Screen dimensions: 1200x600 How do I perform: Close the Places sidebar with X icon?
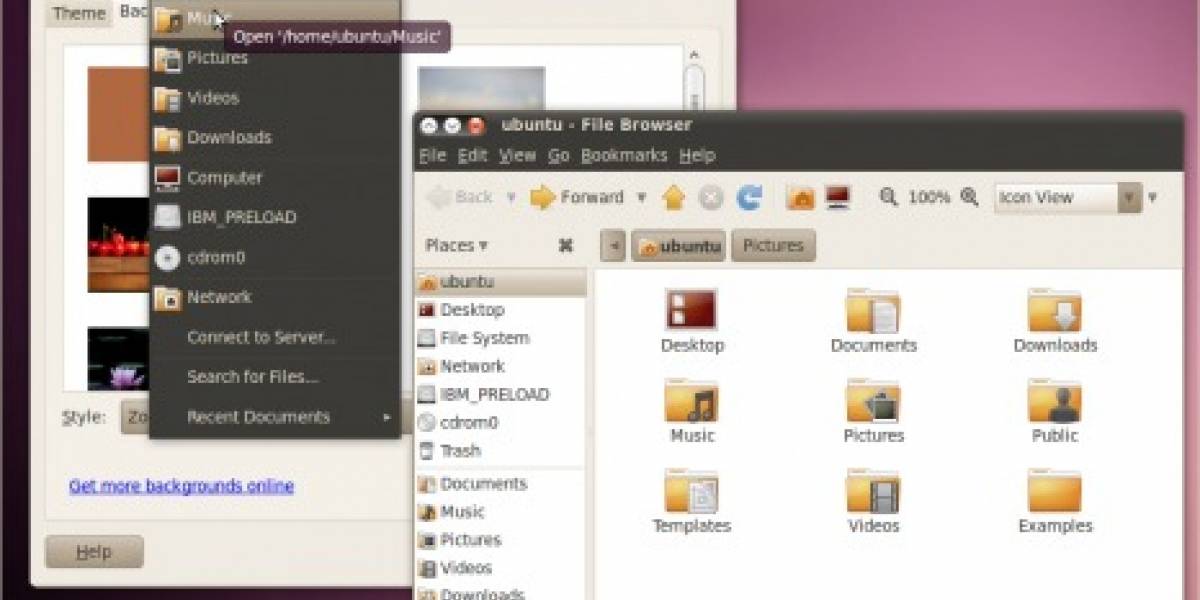click(565, 245)
